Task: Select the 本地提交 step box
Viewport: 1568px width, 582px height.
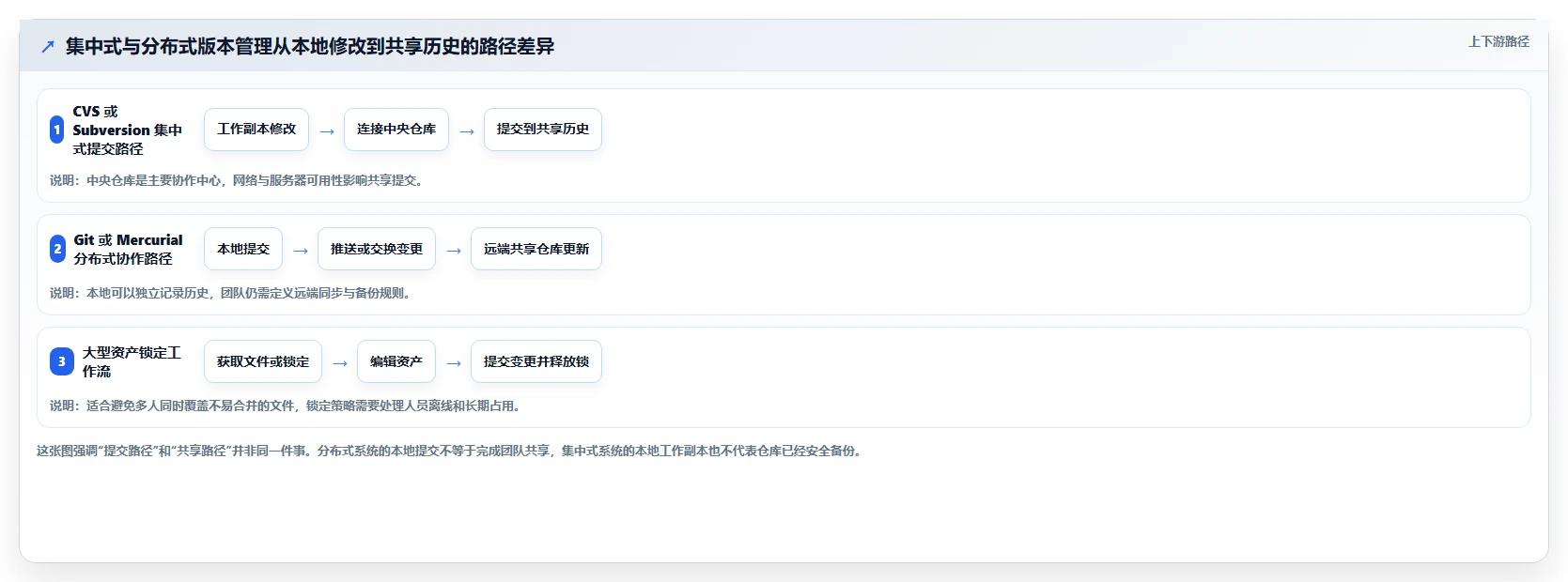Action: pos(243,249)
